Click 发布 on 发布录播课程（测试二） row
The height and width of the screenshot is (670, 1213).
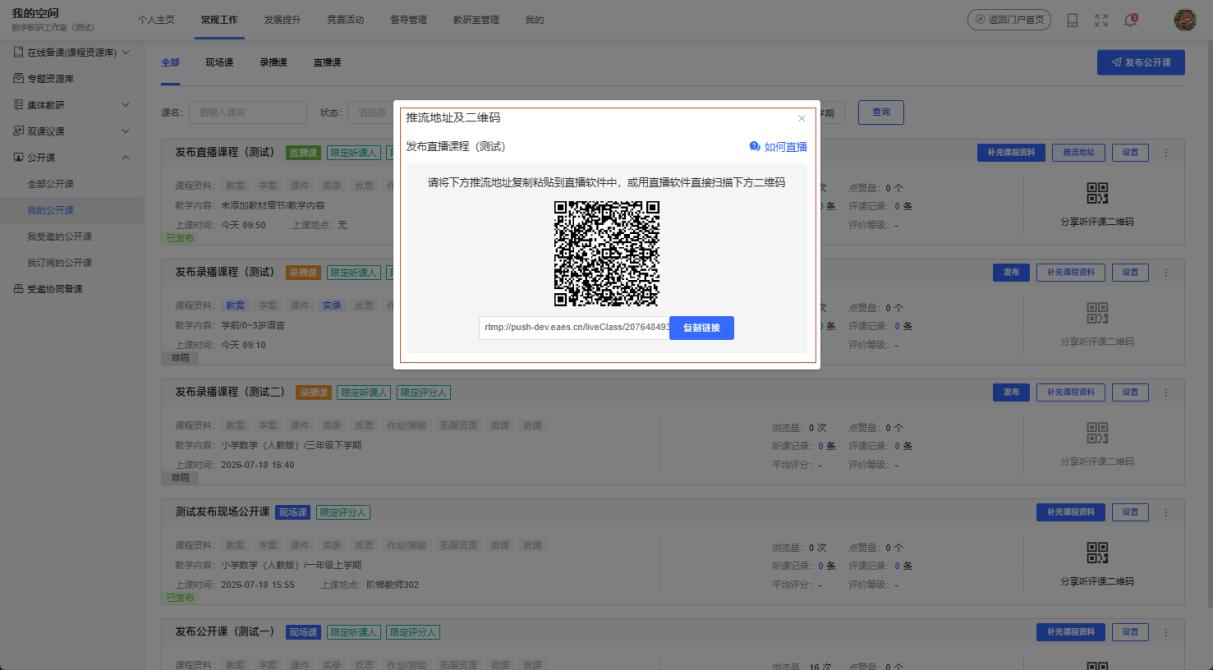click(1010, 392)
